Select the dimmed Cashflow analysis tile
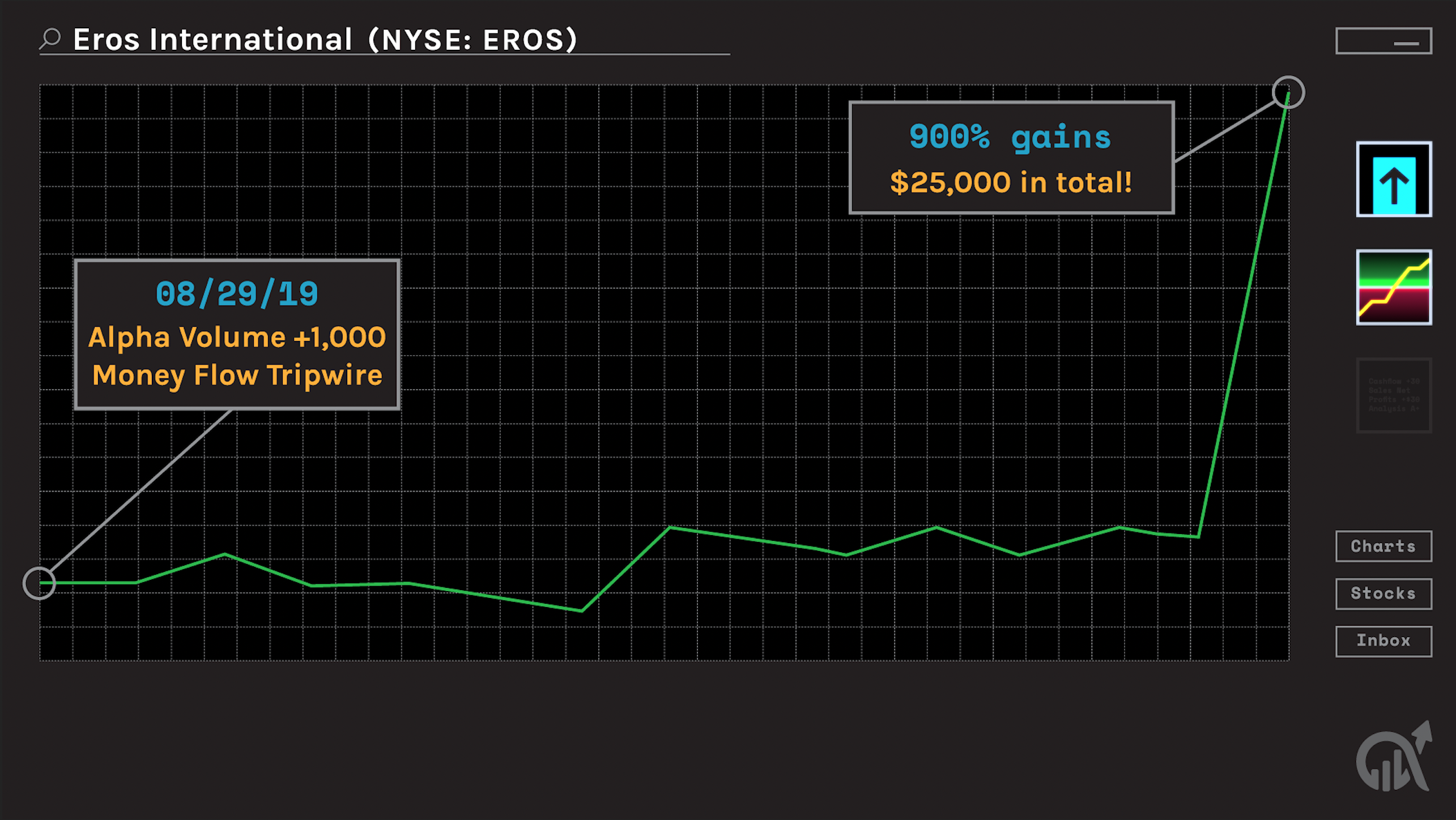The image size is (1456, 820). [1394, 395]
